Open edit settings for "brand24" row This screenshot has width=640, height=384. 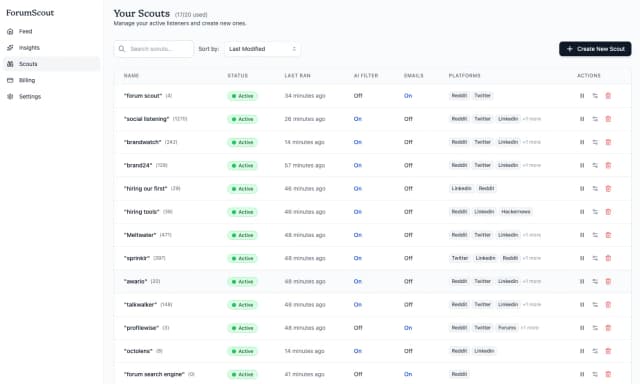click(x=595, y=165)
